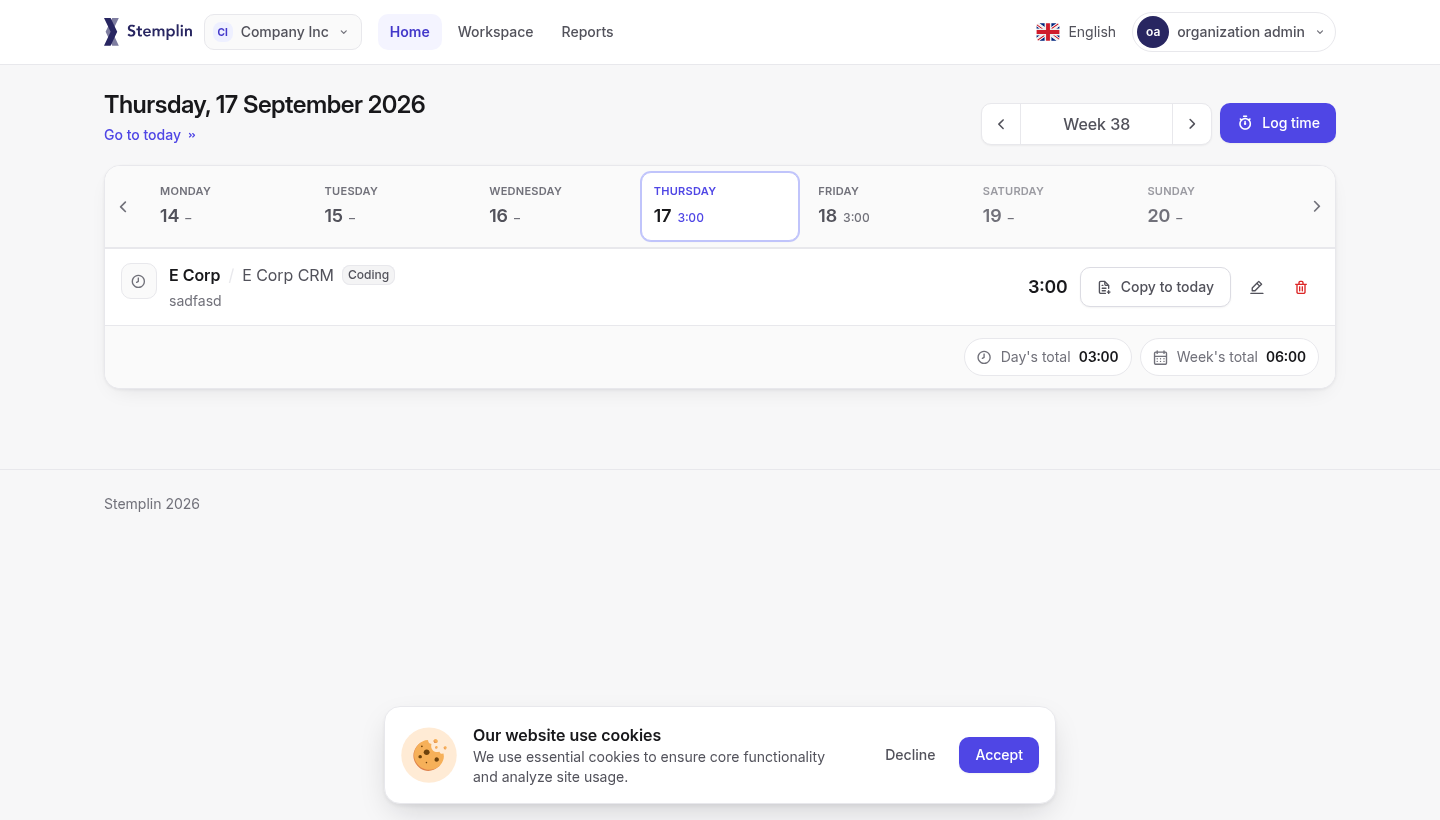The width and height of the screenshot is (1440, 820).
Task: Open the Company Inc organization dropdown
Action: point(283,32)
